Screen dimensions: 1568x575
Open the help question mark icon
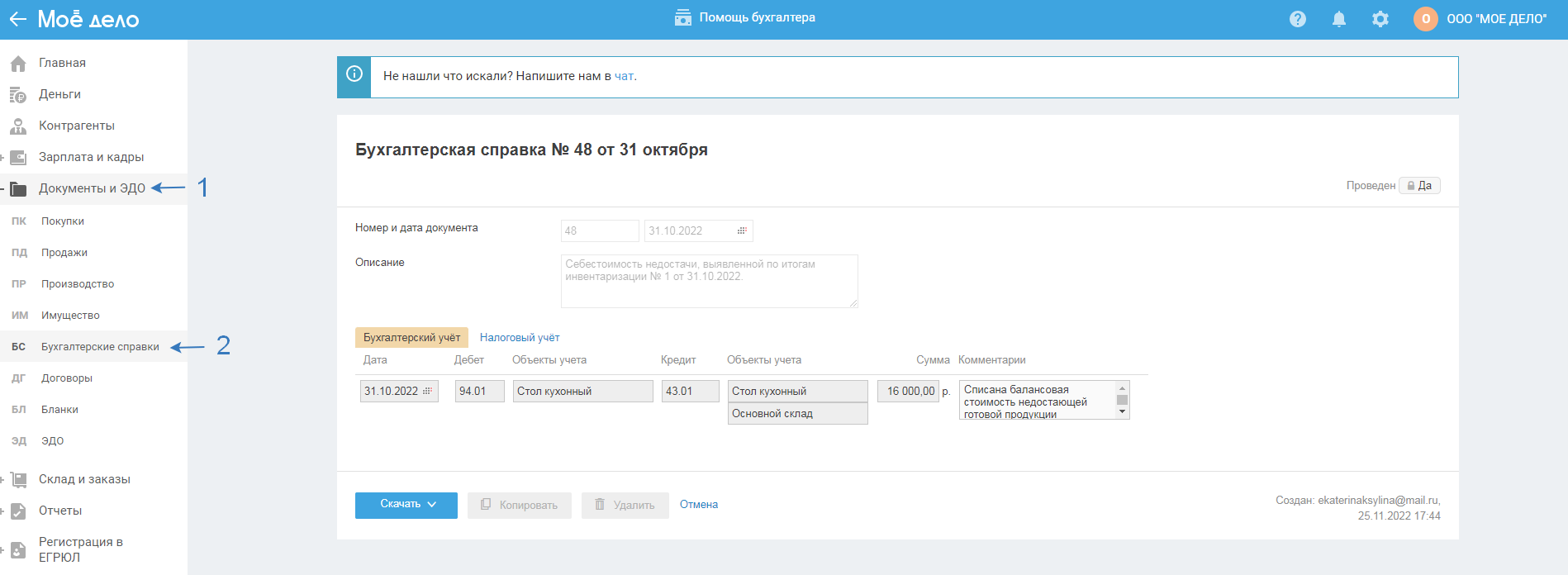pos(1298,19)
